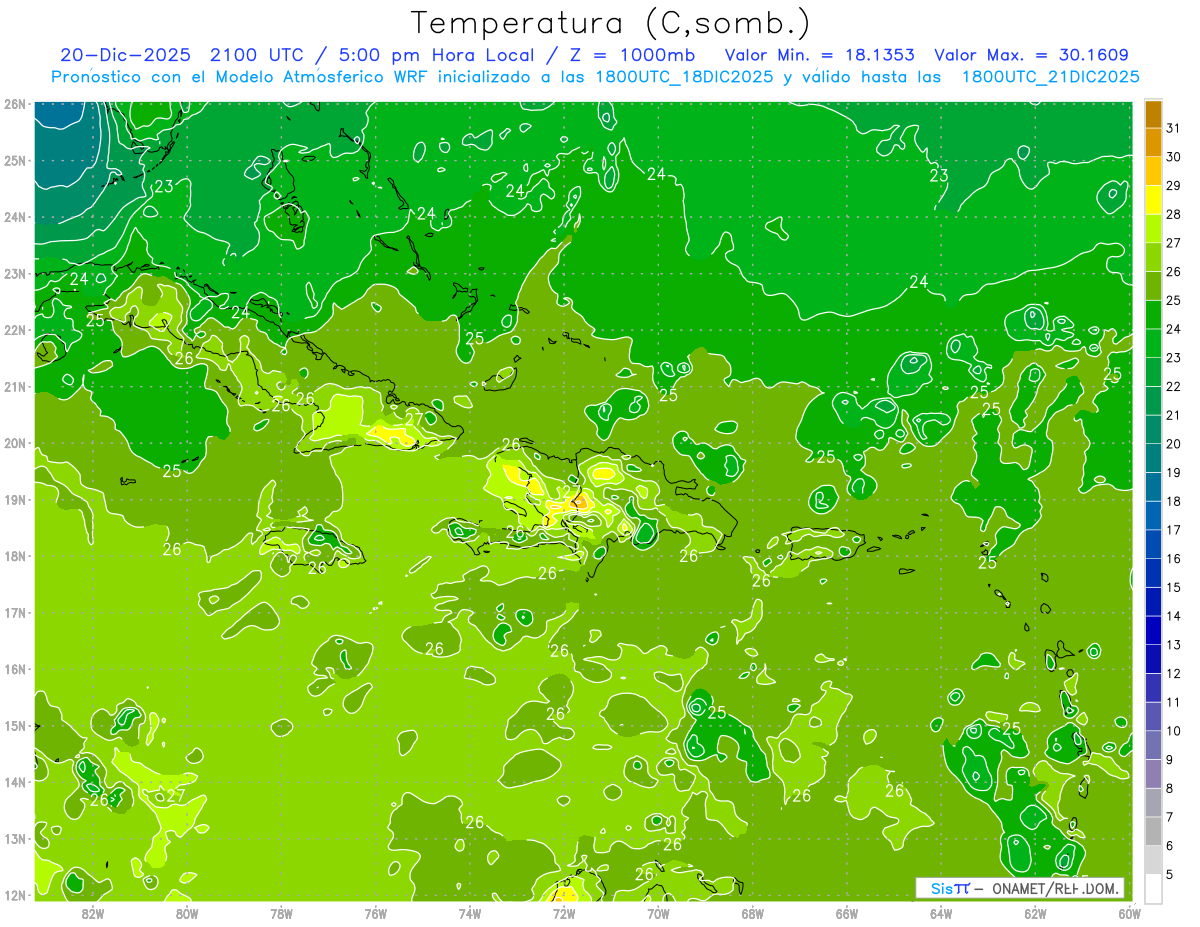1200x927 pixels.
Task: Click the 14N latitude axis label
Action: coord(15,782)
